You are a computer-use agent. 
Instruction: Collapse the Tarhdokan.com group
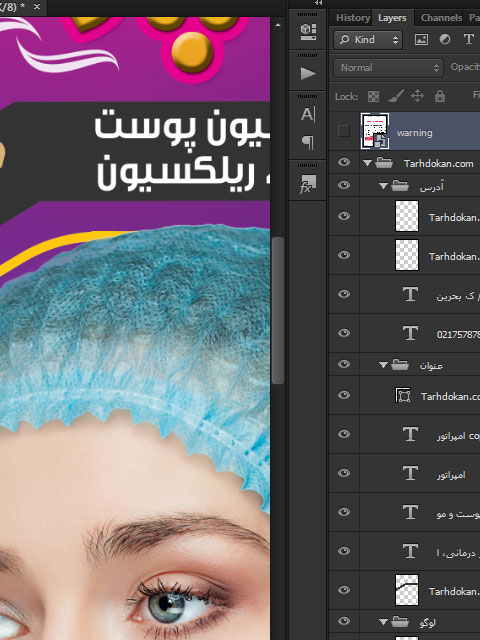[367, 163]
